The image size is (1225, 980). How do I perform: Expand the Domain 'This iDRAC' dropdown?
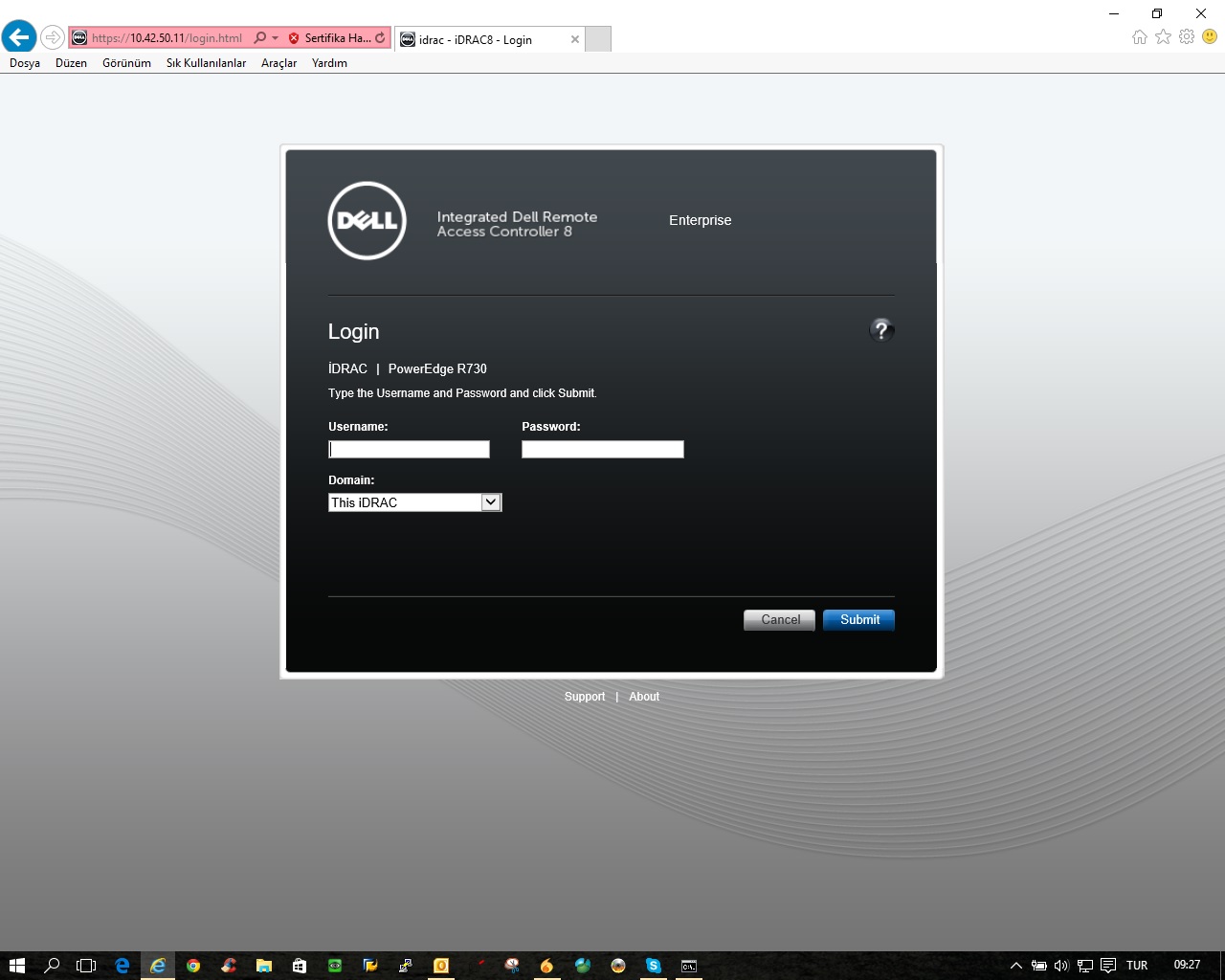415,502
